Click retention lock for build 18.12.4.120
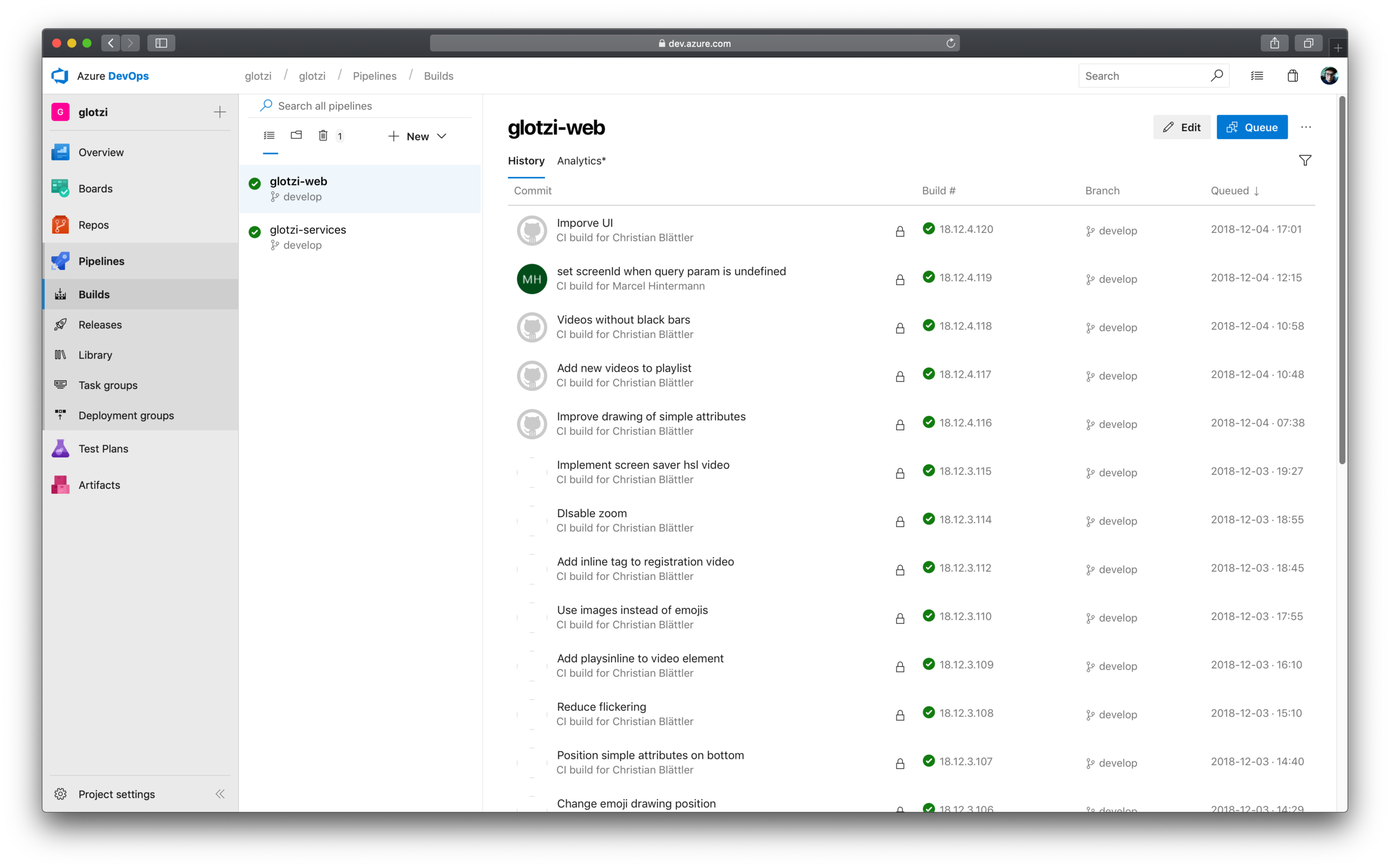This screenshot has width=1390, height=868. [x=900, y=231]
